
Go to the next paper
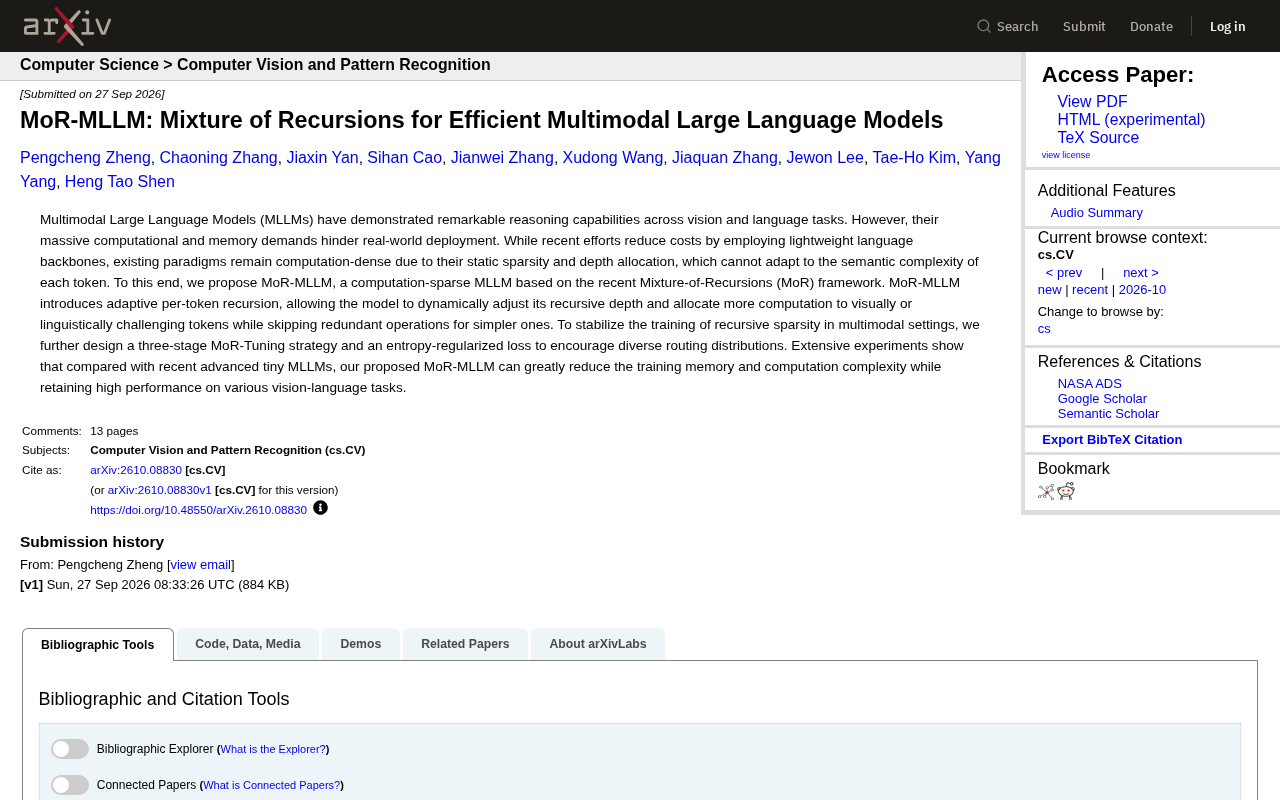(x=1141, y=273)
